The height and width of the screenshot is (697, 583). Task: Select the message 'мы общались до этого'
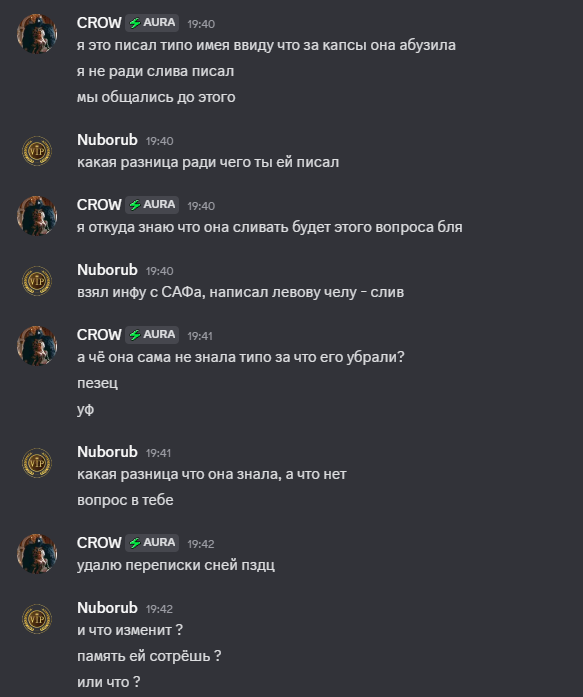click(x=156, y=97)
